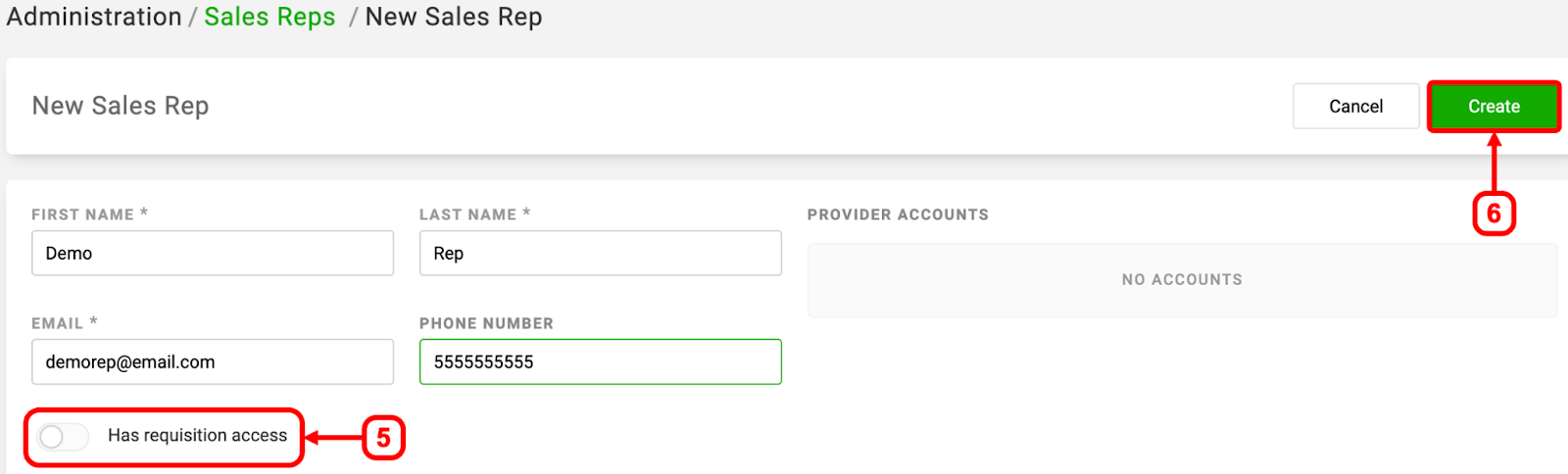Select the Email field with demorep@email.com
Image resolution: width=1568 pixels, height=474 pixels.
click(213, 361)
